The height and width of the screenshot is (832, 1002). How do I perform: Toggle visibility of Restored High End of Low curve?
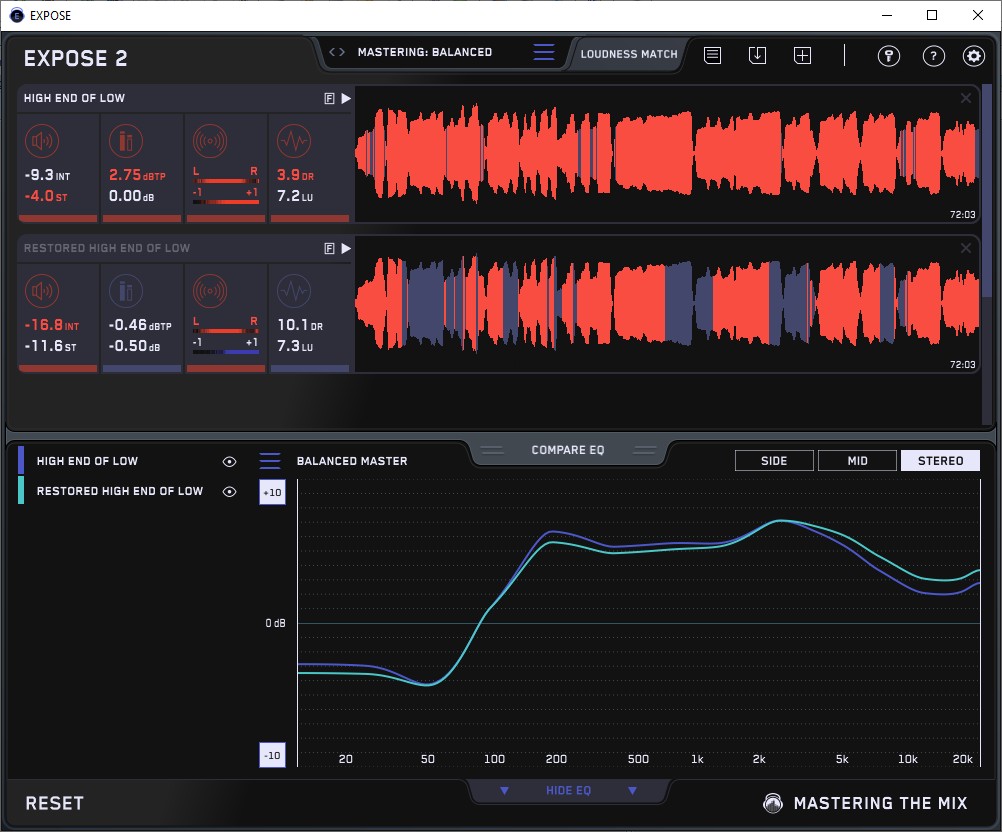click(x=229, y=492)
